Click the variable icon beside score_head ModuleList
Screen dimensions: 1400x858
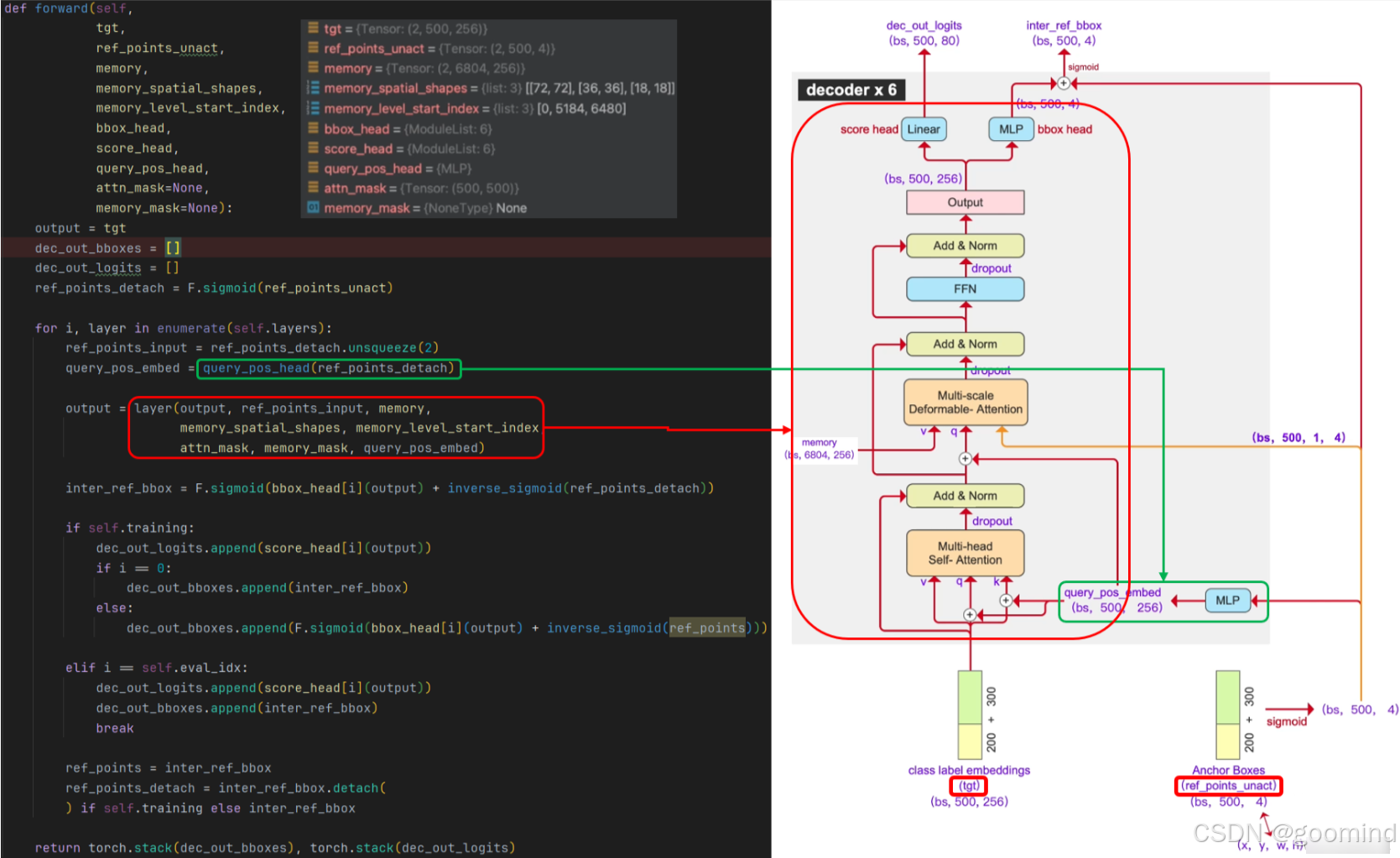coord(313,148)
